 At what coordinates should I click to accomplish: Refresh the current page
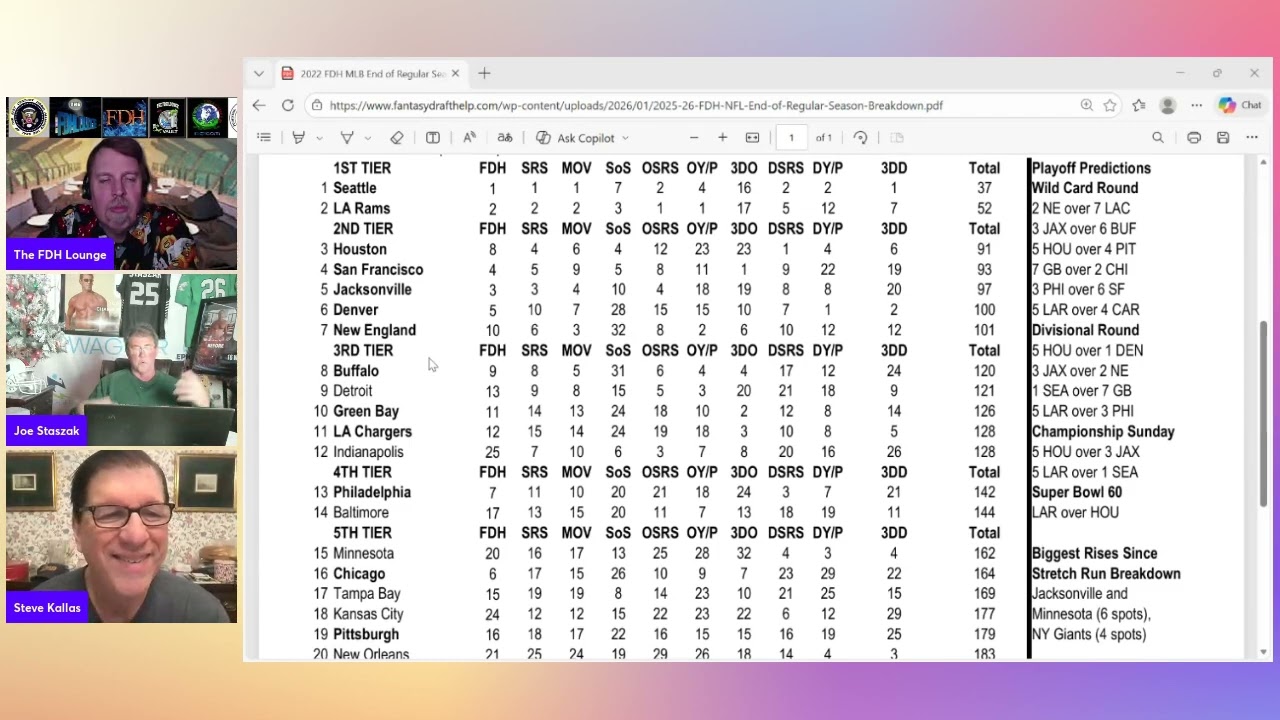click(x=288, y=105)
